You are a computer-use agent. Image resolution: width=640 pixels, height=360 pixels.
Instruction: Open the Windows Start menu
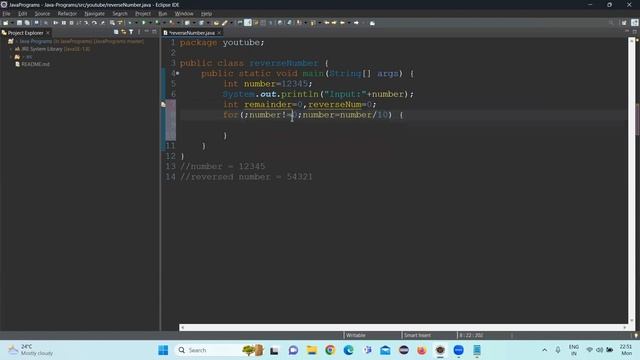[x=163, y=350]
